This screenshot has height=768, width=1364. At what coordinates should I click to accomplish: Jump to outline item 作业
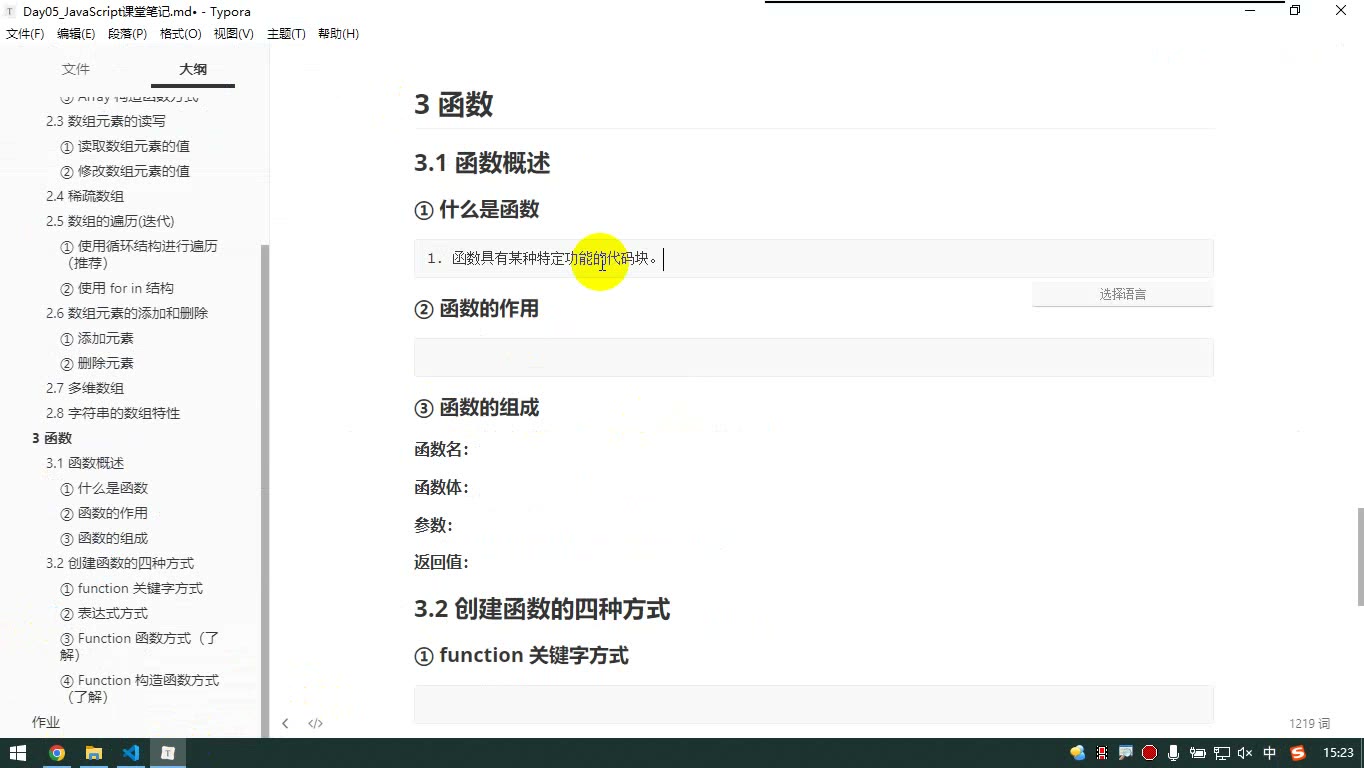tap(46, 722)
